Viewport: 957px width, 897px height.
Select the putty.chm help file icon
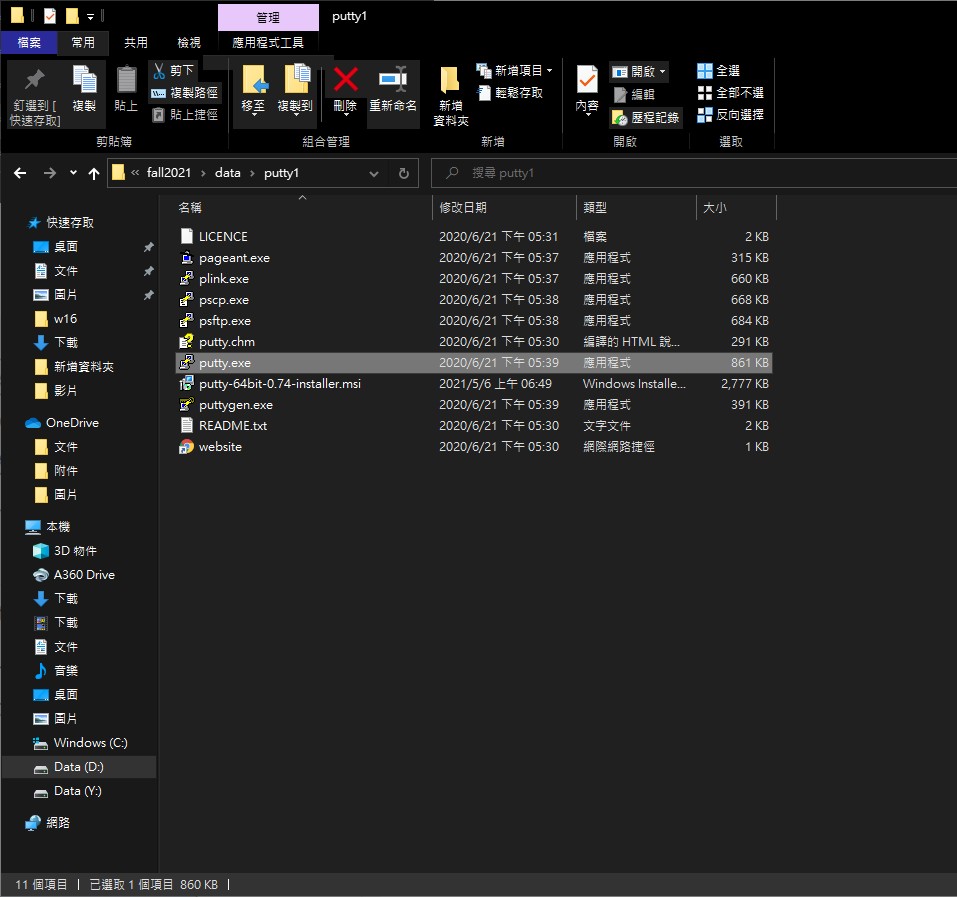click(x=187, y=342)
